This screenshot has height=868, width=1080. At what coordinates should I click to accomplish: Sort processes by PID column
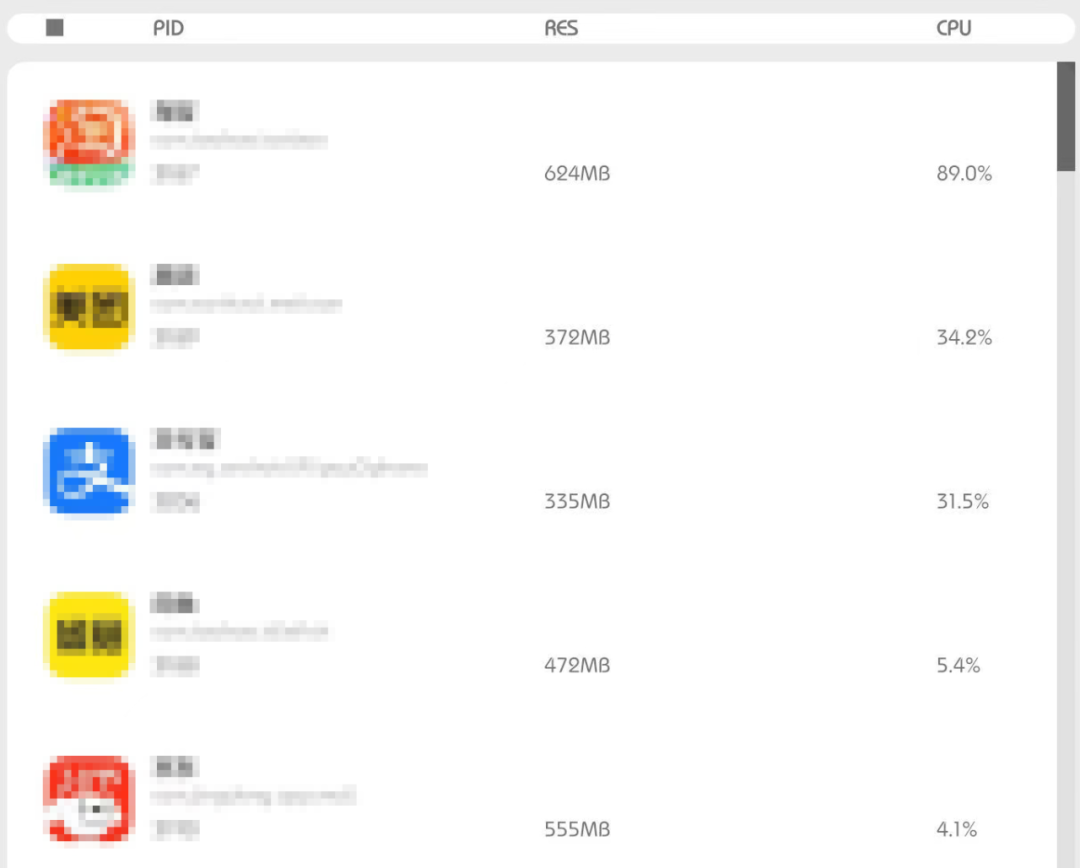pyautogui.click(x=168, y=28)
